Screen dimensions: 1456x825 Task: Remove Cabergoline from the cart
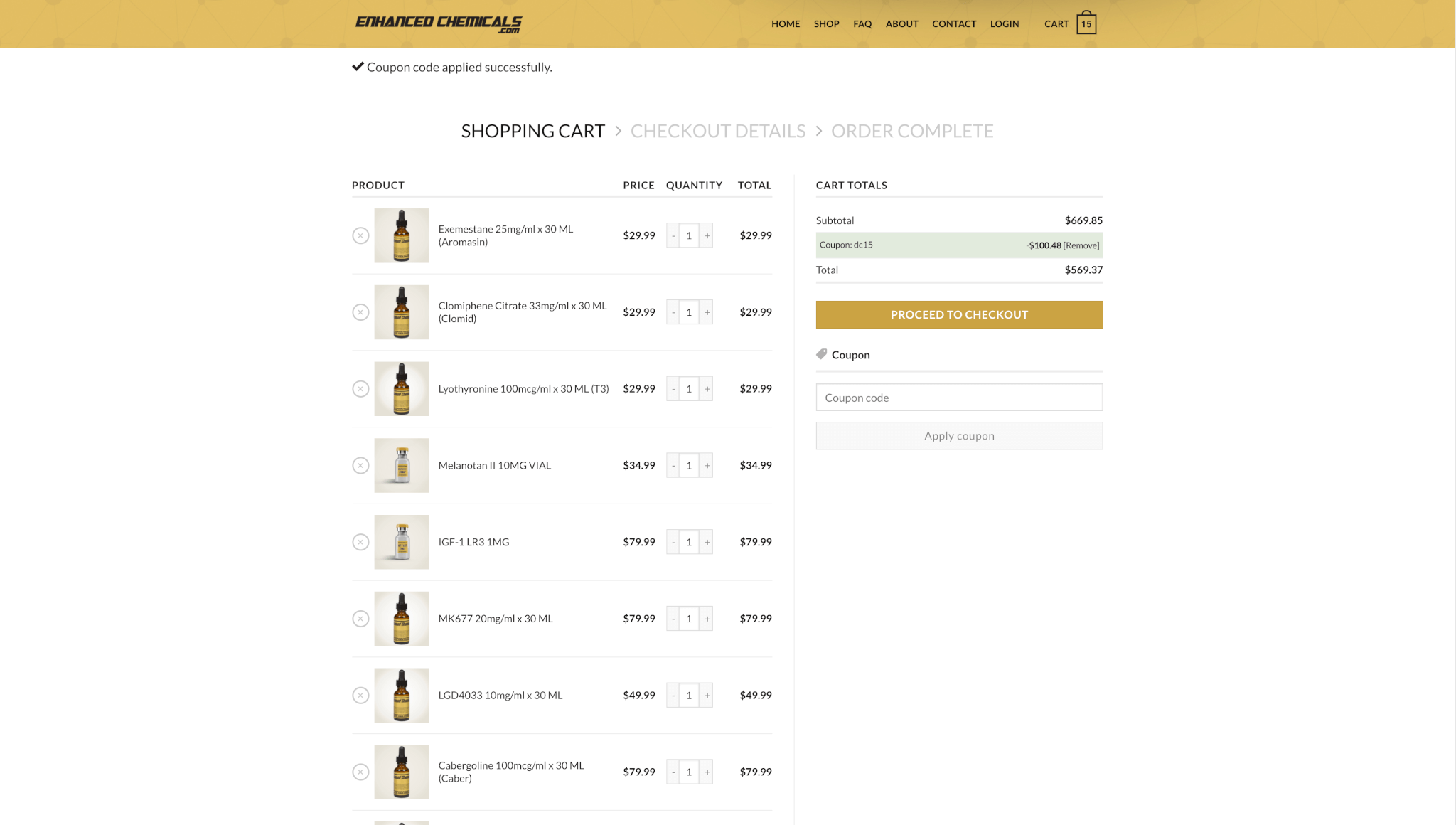[x=360, y=772]
